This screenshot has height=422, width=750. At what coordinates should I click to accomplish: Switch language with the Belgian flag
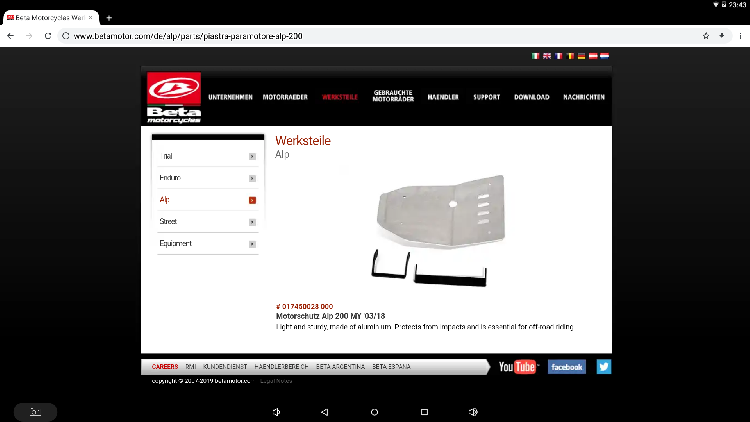(570, 56)
